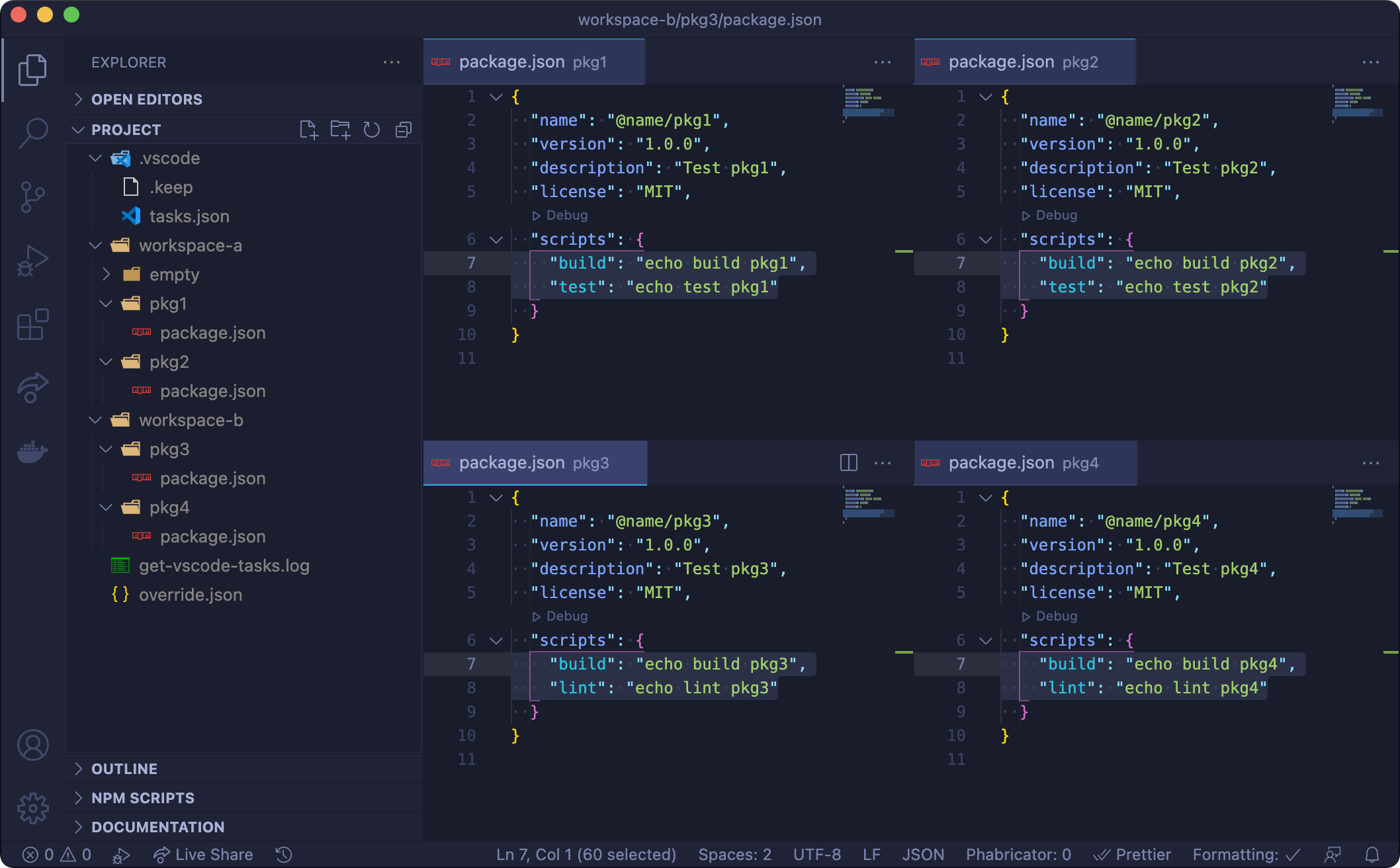The width and height of the screenshot is (1400, 868).
Task: Click the New File icon in PROJECT header
Action: tap(309, 130)
